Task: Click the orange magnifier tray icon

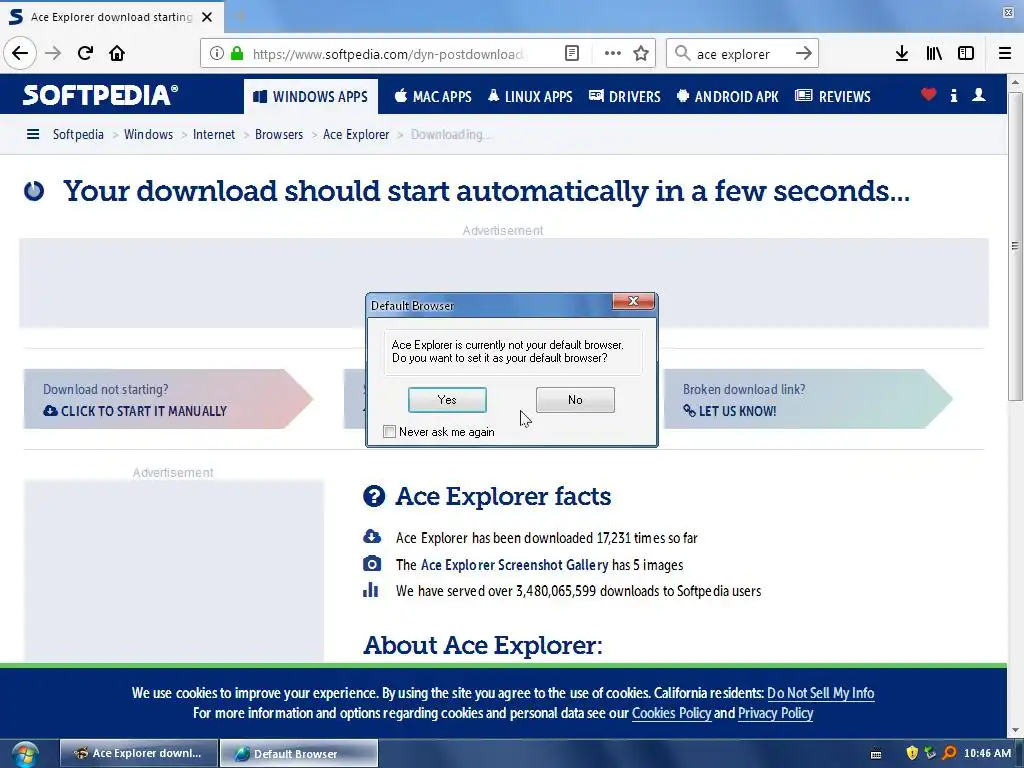Action: point(950,753)
